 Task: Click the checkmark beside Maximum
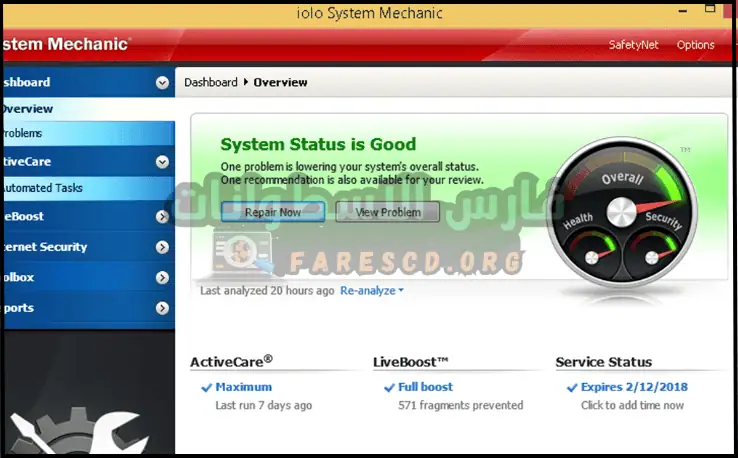[206, 387]
